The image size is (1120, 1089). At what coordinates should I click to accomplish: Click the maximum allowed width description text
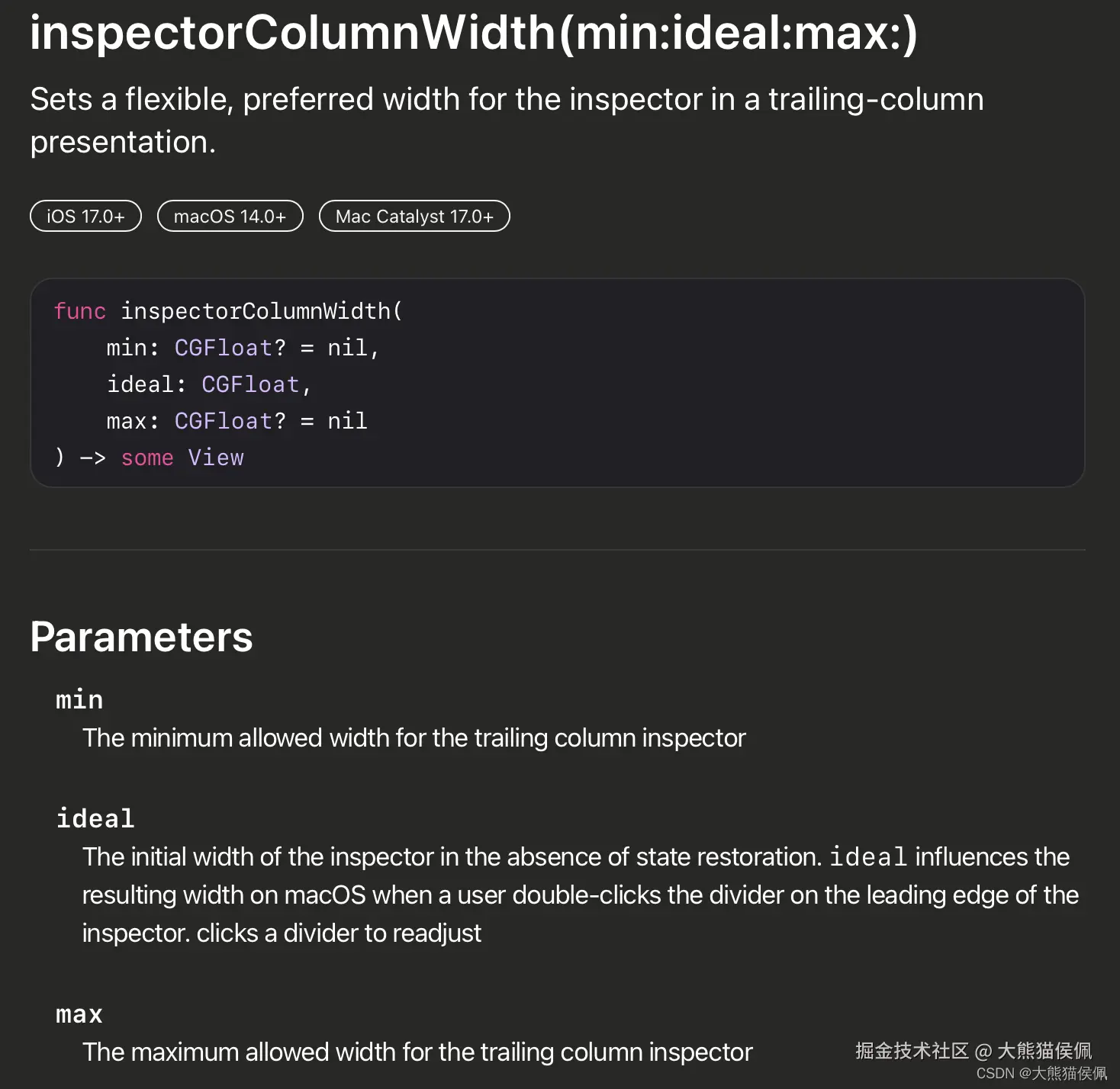point(417,1052)
